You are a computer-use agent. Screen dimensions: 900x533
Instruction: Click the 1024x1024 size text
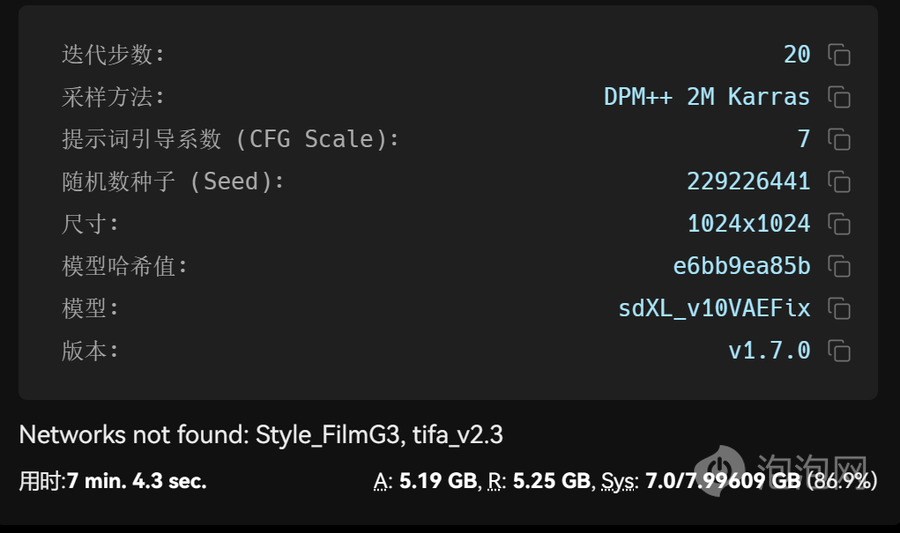click(748, 224)
